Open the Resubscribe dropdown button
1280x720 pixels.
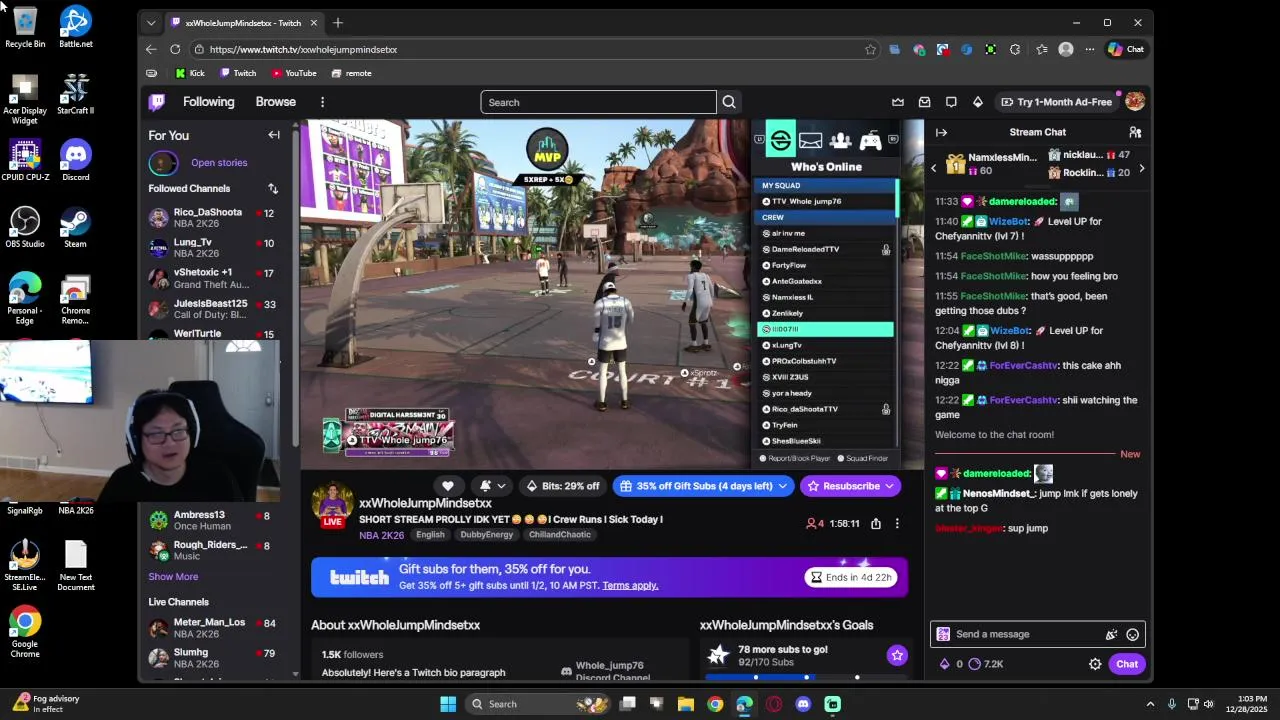851,486
